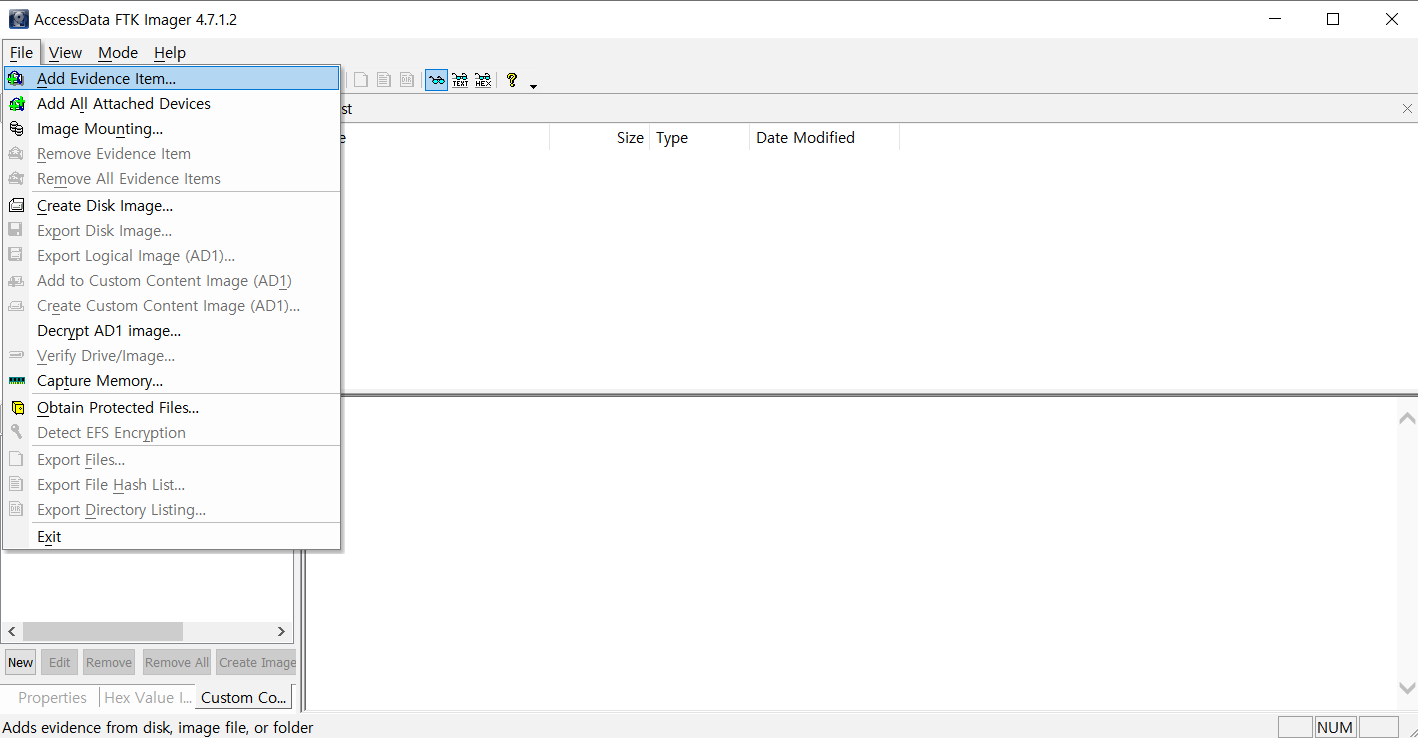Click the grayed Remove Evidence Item entry
This screenshot has height=738, width=1418.
(x=171, y=153)
